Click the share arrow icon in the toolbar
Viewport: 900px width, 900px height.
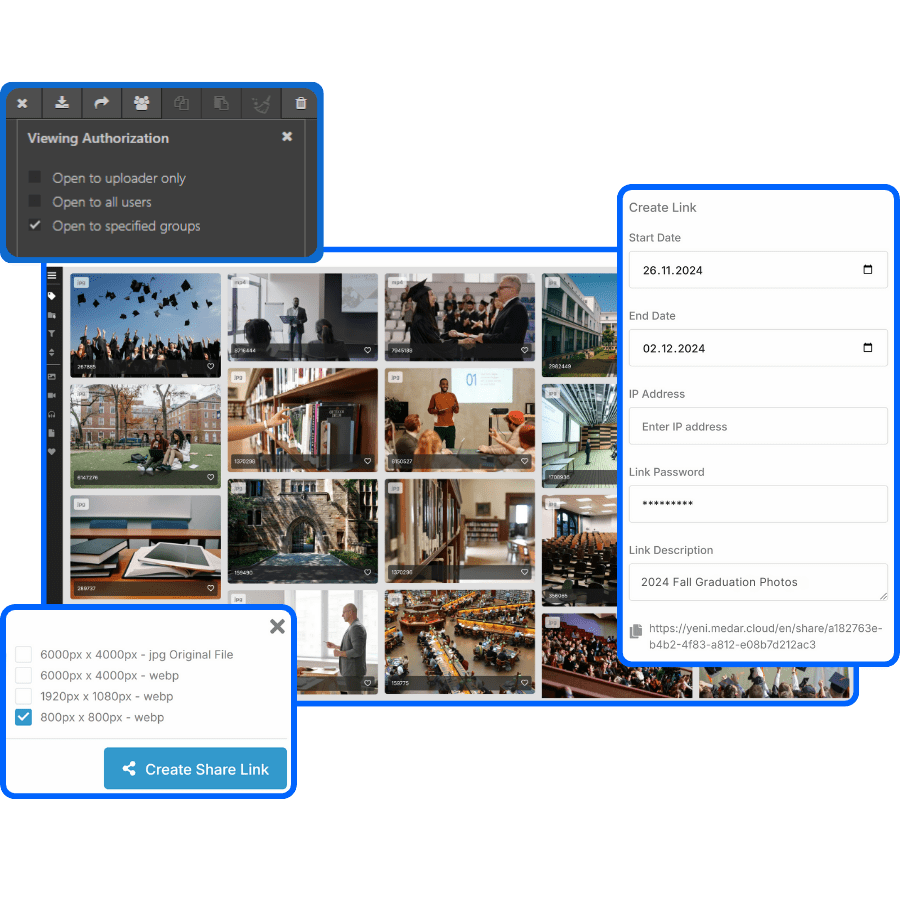click(x=101, y=103)
